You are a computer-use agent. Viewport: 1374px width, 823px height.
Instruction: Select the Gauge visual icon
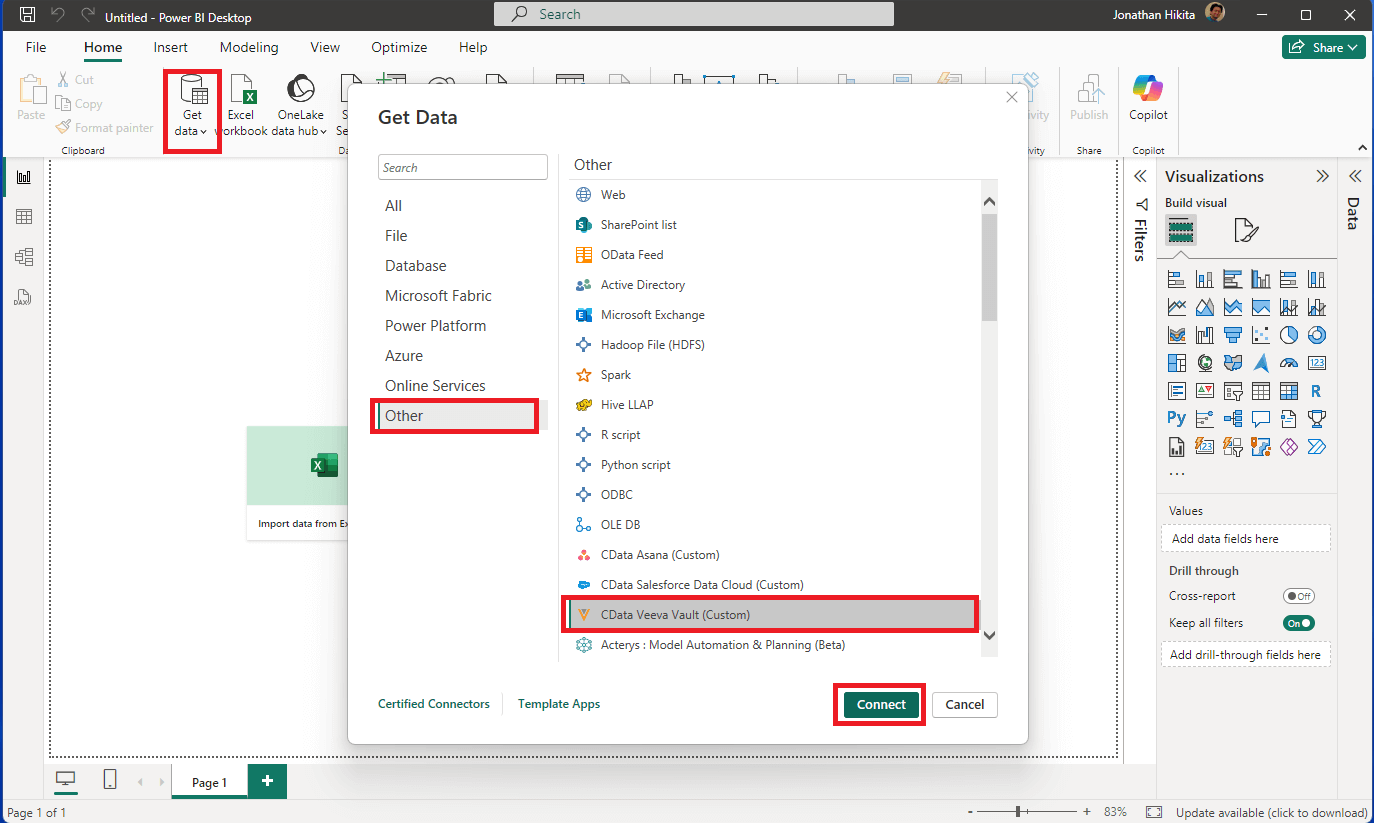coord(1289,363)
